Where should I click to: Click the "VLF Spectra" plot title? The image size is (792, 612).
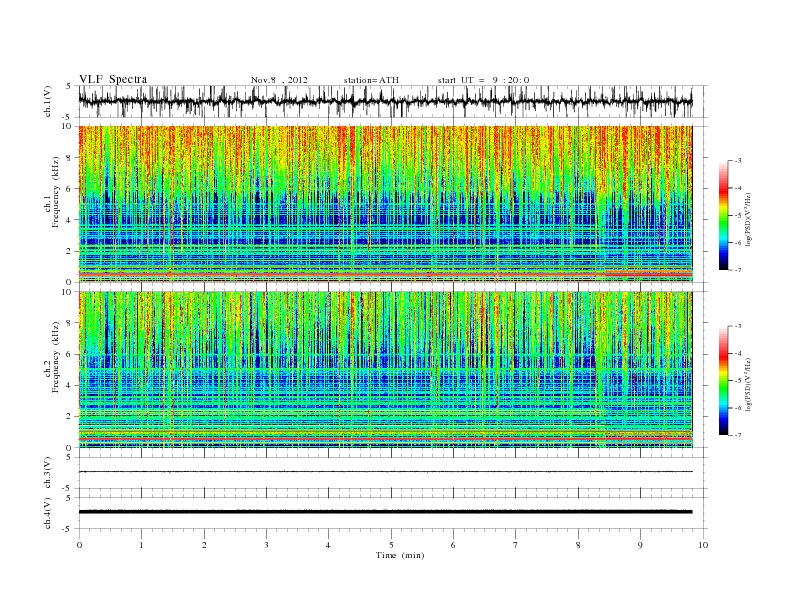click(113, 79)
